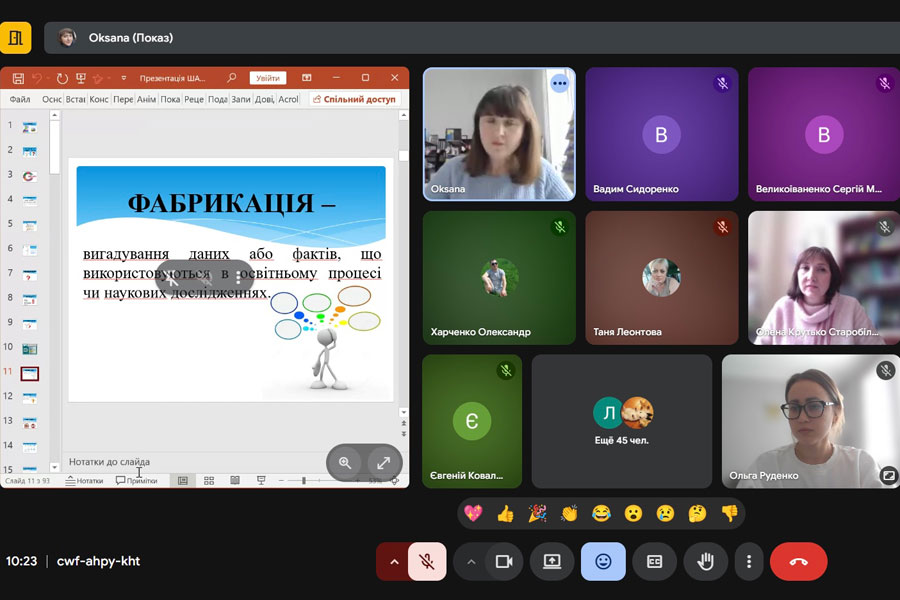Toggle the Нотатки notes pane button
Viewport: 900px width, 600px height.
pyautogui.click(x=84, y=481)
